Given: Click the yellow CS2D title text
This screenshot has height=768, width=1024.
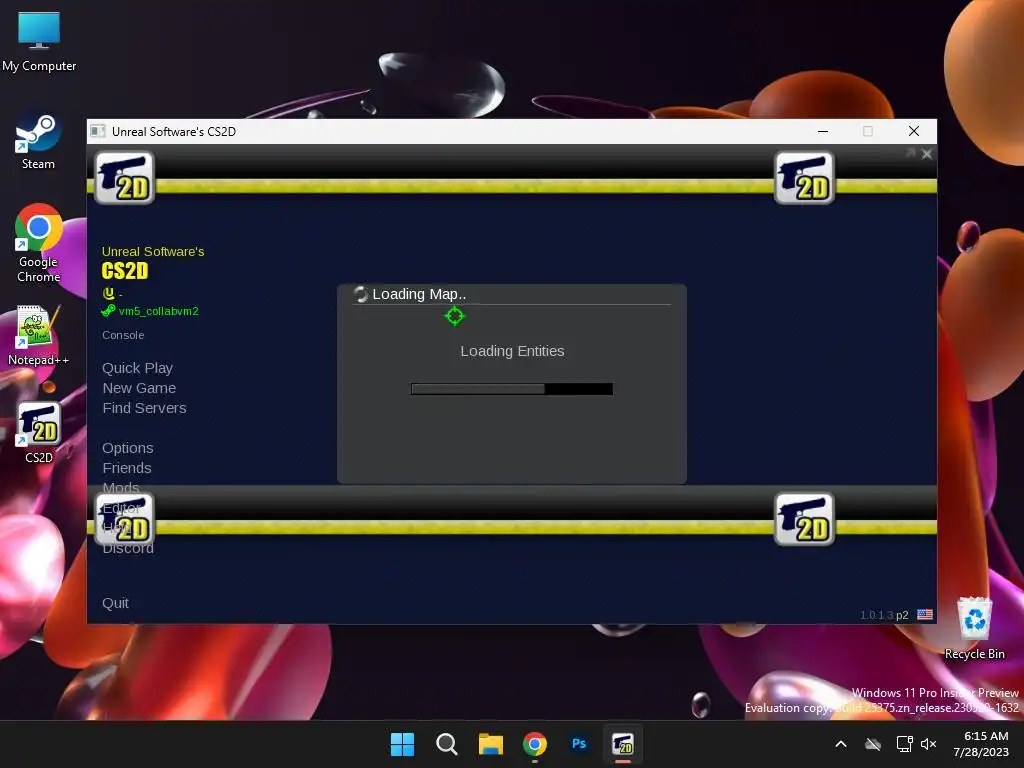Looking at the screenshot, I should (125, 270).
